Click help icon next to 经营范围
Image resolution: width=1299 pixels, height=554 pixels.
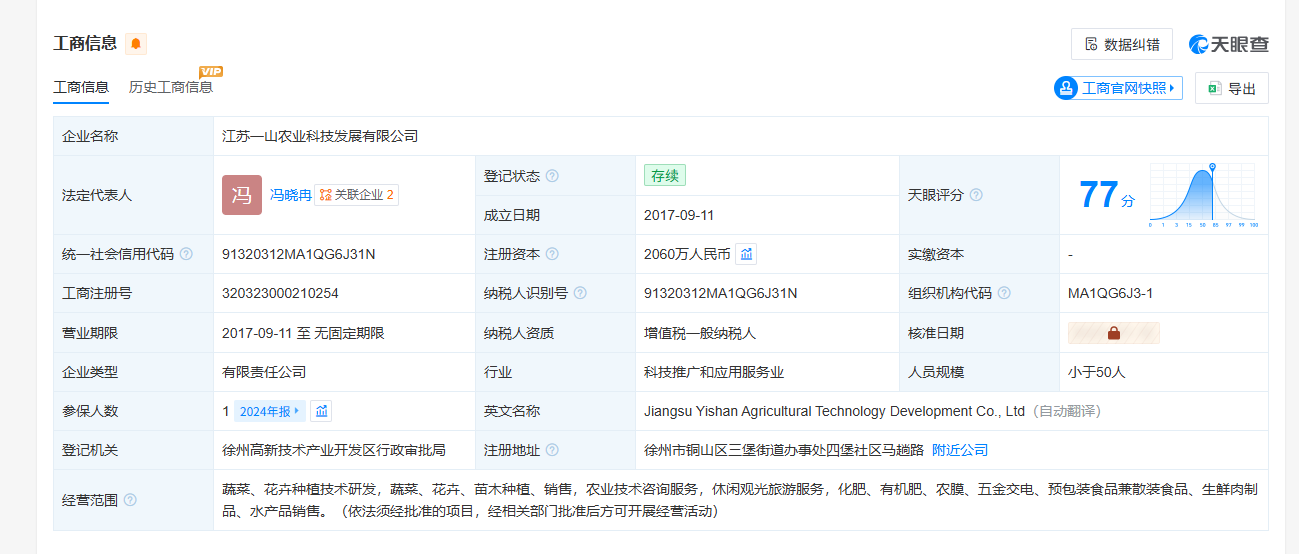click(130, 500)
